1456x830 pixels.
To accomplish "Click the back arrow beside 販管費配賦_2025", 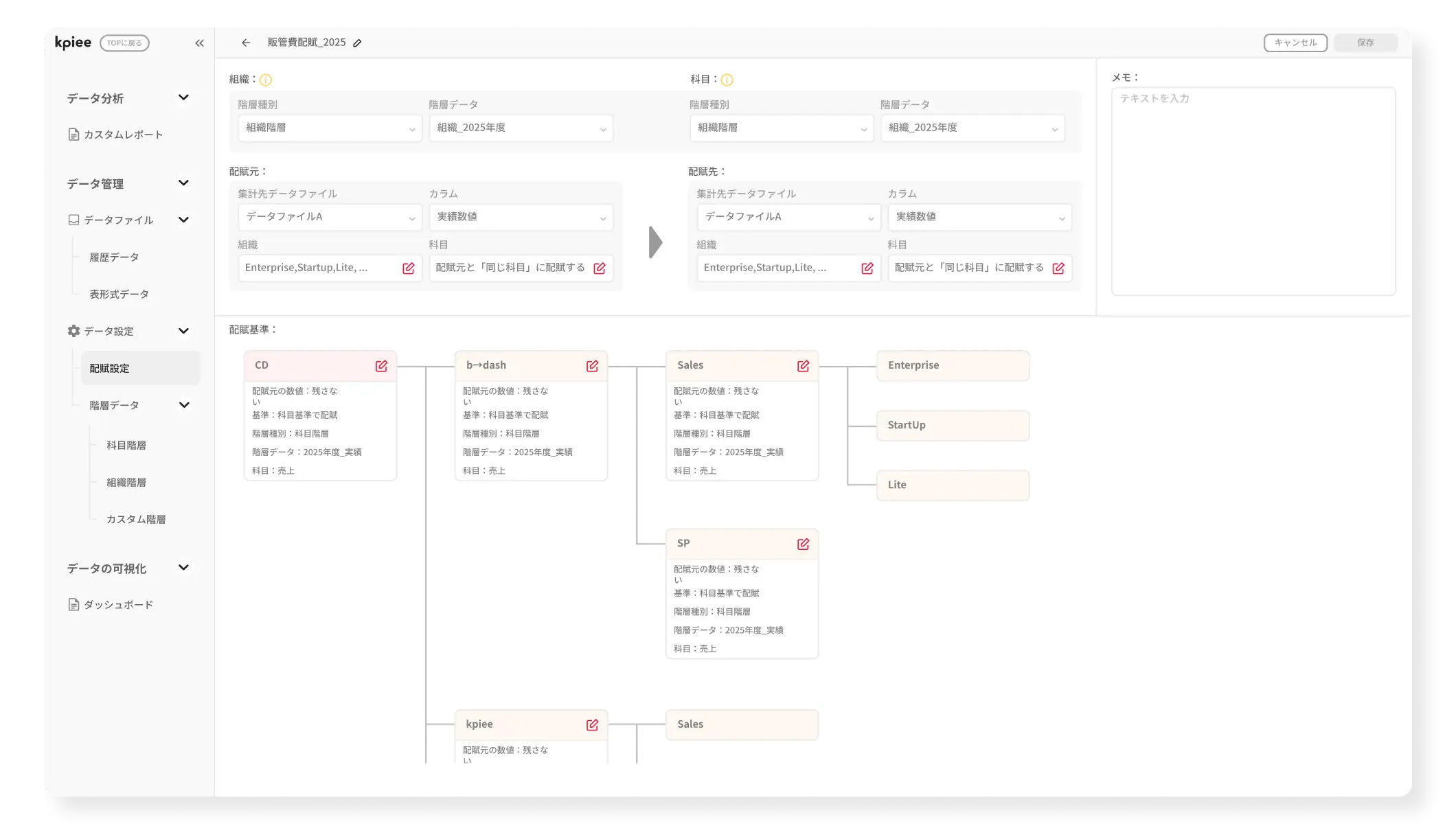I will 246,43.
